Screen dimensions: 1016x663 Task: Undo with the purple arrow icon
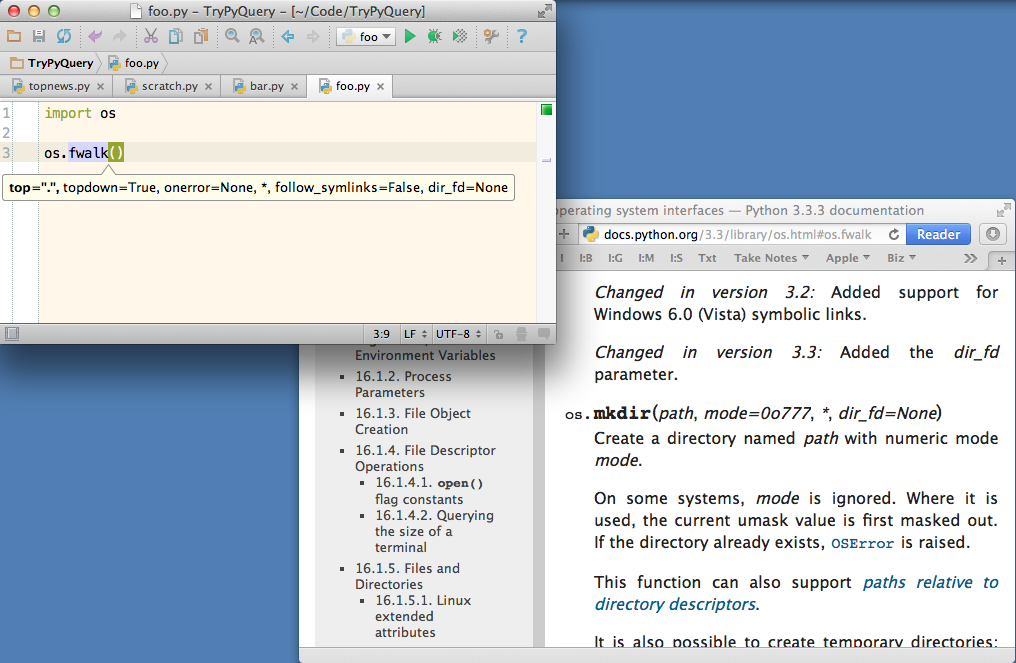[x=95, y=36]
